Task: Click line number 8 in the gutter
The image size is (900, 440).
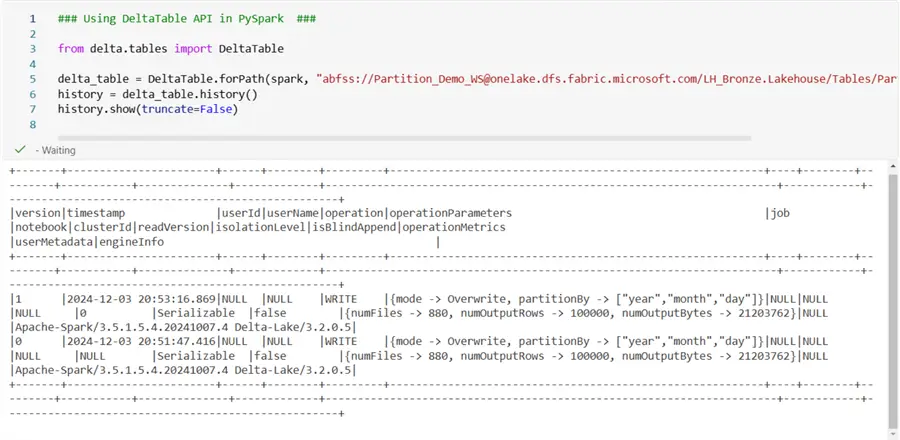Action: click(x=33, y=123)
